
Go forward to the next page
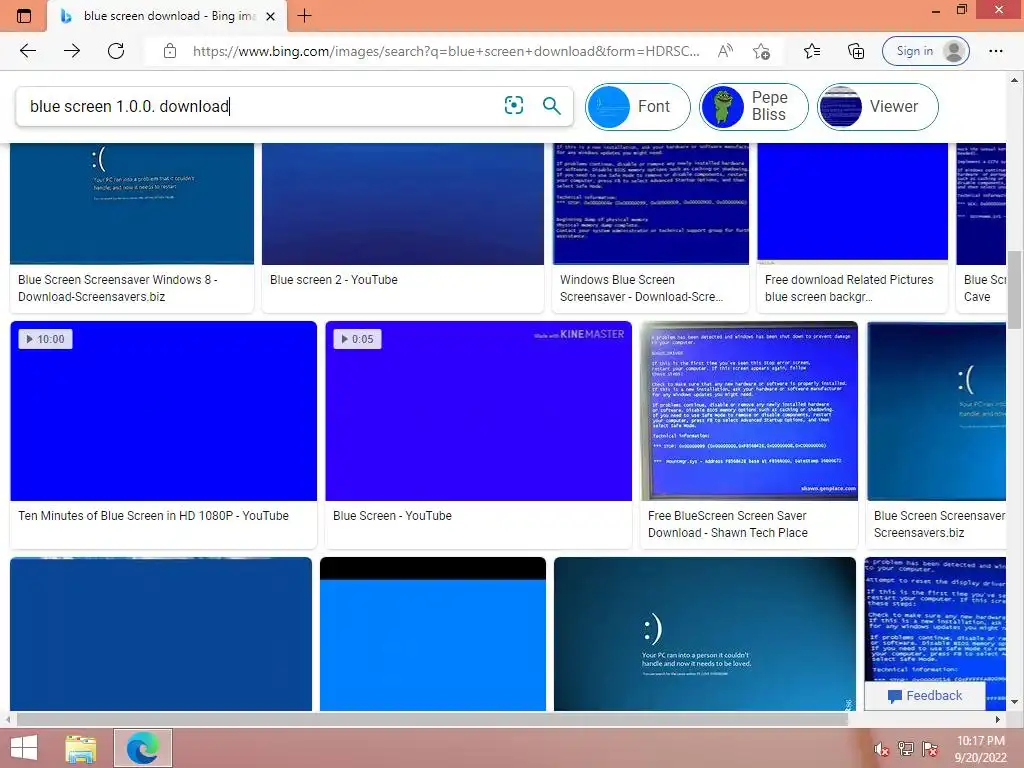[x=72, y=51]
